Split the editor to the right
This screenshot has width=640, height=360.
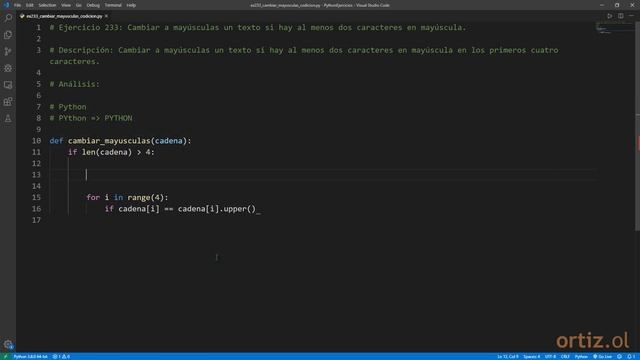point(620,16)
